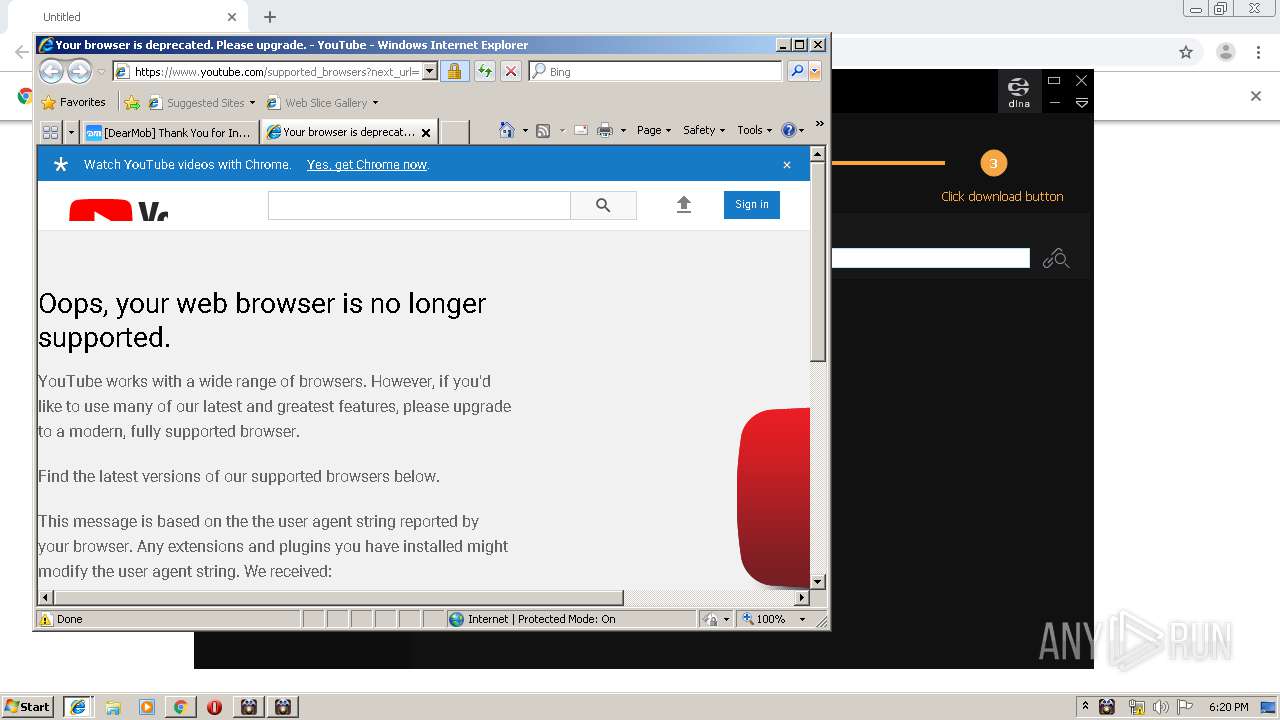The width and height of the screenshot is (1280, 720).
Task: Open Windows Explorer folder in taskbar
Action: click(113, 707)
